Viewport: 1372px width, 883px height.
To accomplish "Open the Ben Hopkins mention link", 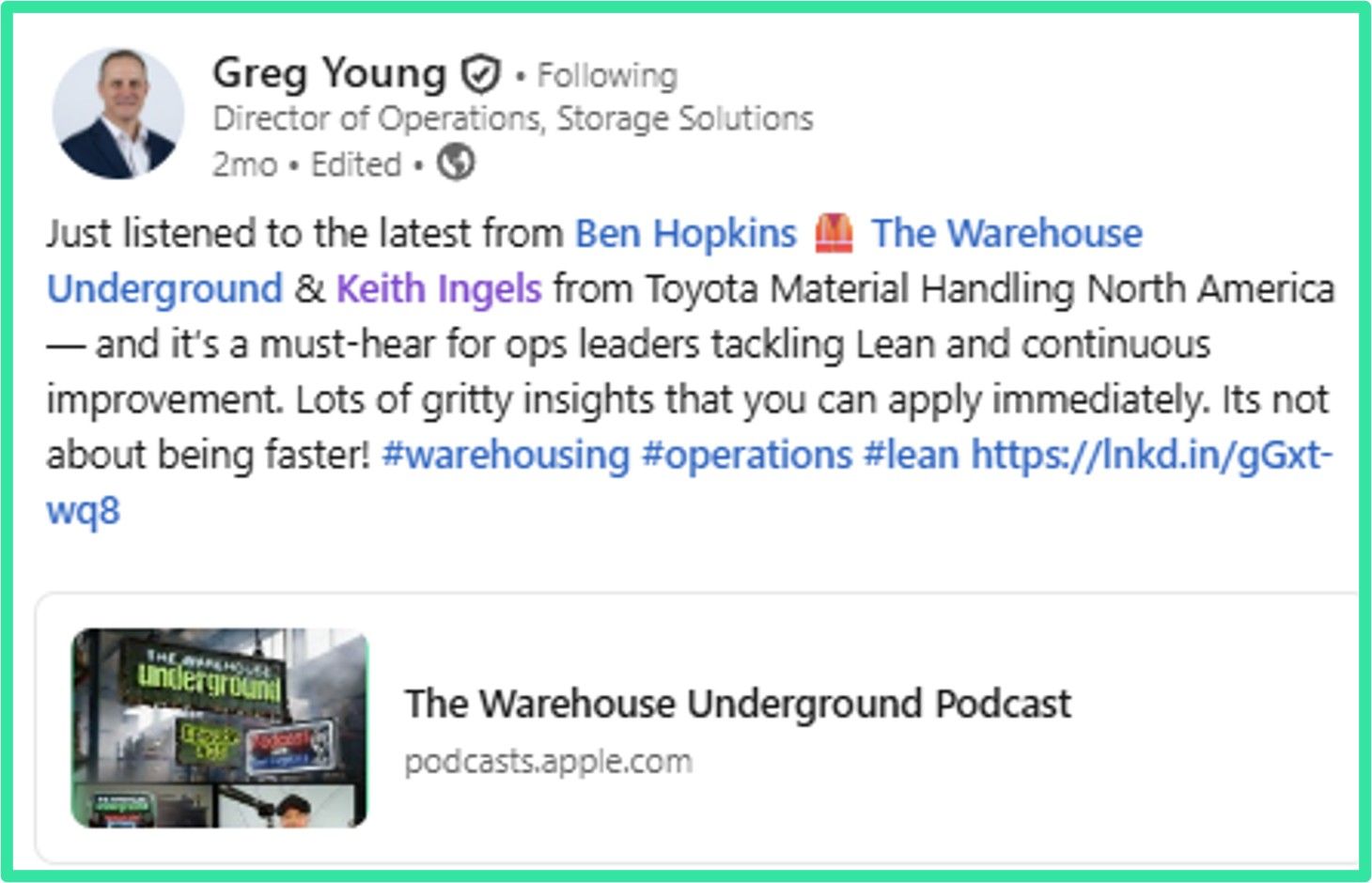I will coord(685,233).
